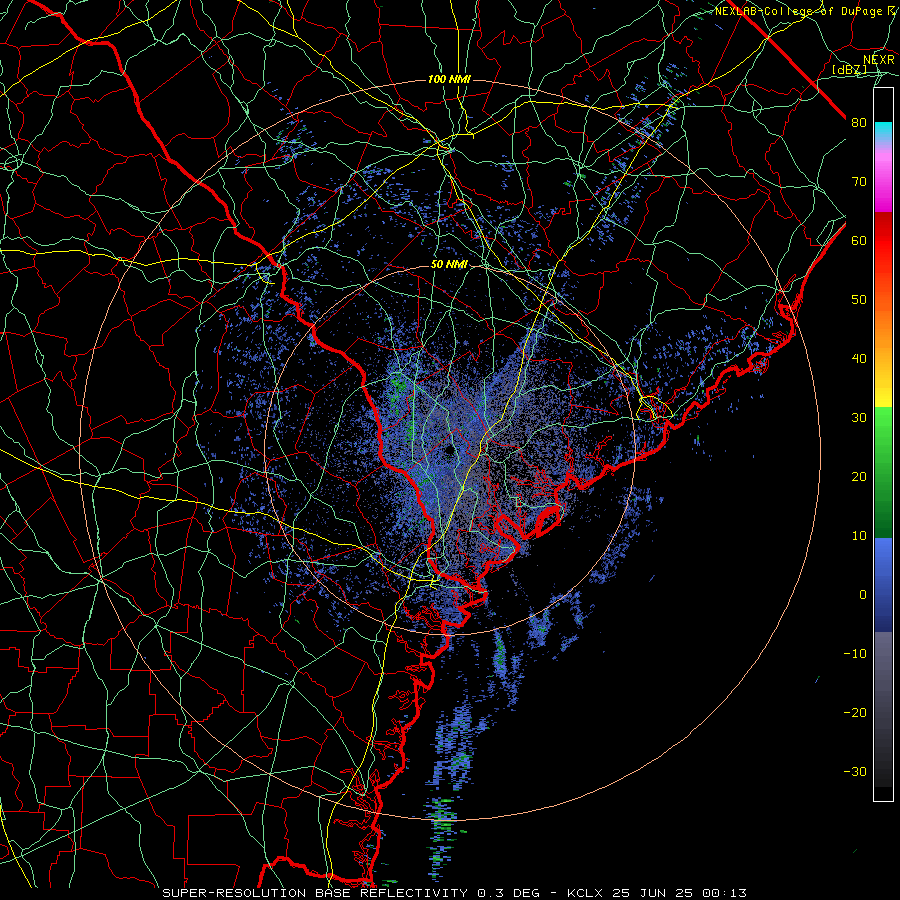Click the 80 value on dBZ scale
900x900 pixels.
pos(859,123)
